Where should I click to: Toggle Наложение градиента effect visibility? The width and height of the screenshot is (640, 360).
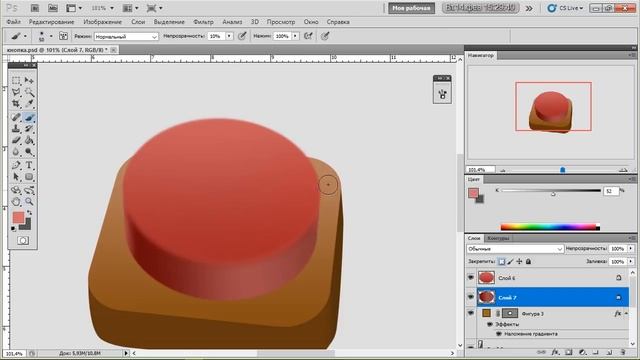[x=498, y=334]
